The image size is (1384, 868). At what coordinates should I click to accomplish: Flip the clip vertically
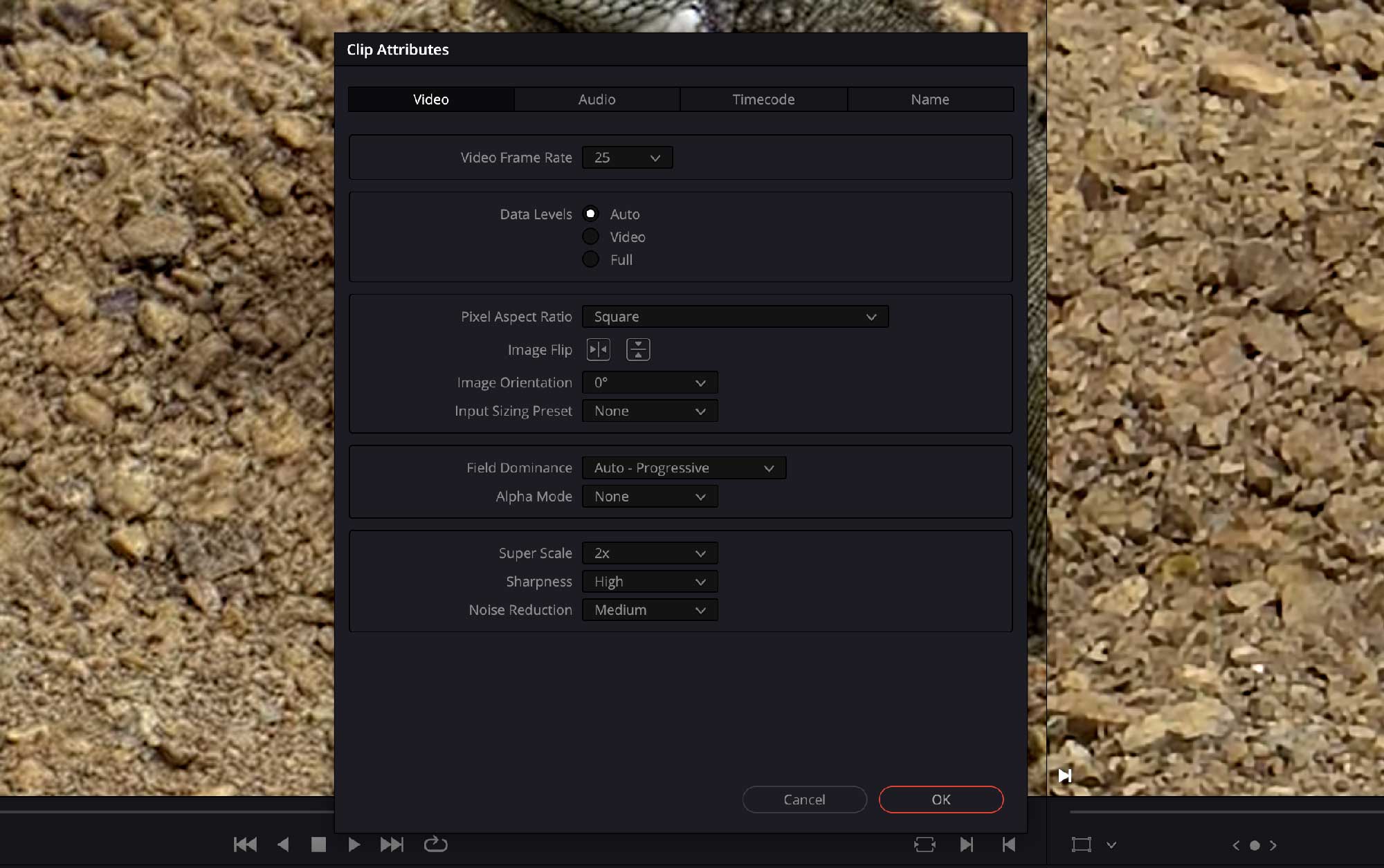638,349
